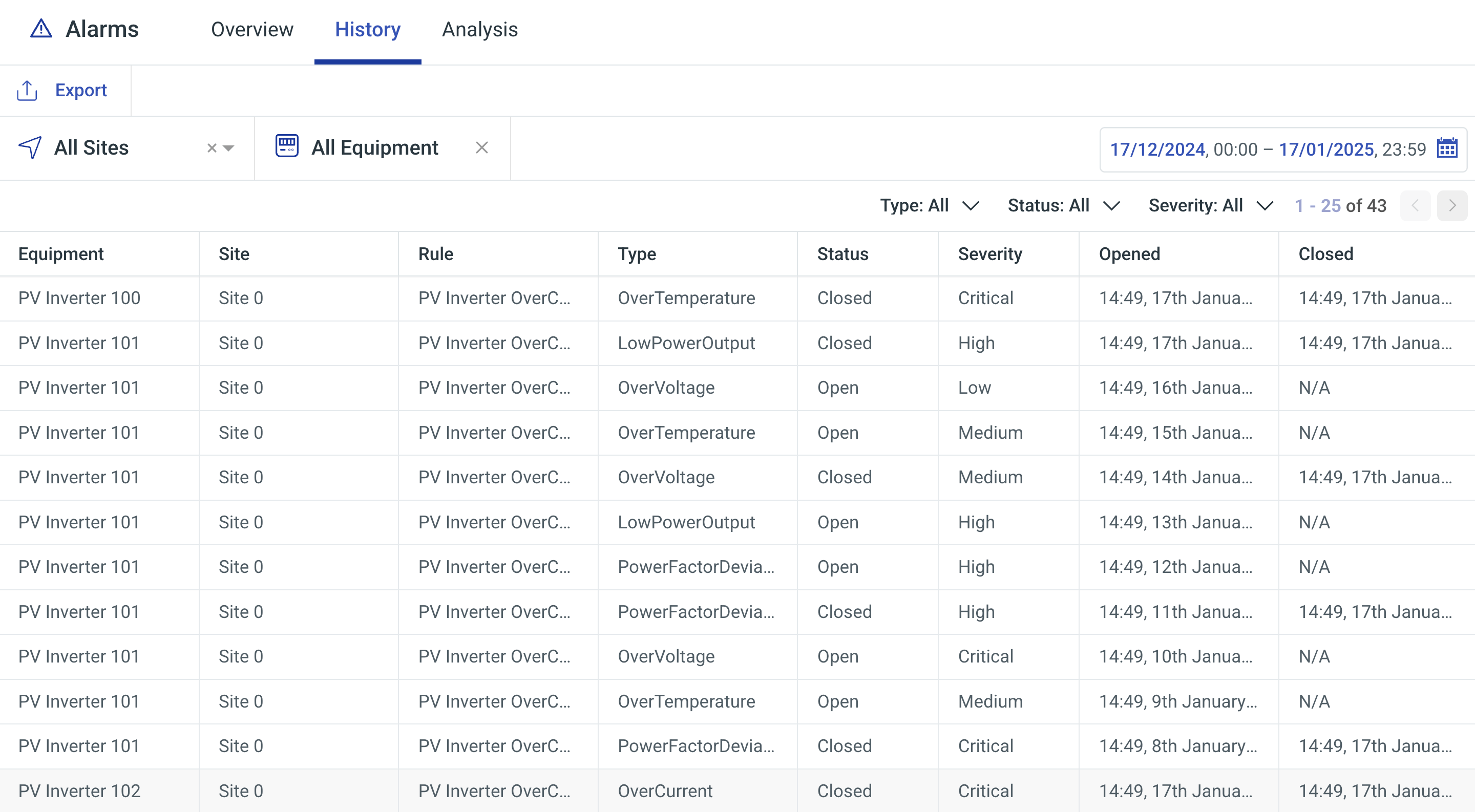Viewport: 1475px width, 812px height.
Task: Click the end date 17/01/2025
Action: [1326, 149]
